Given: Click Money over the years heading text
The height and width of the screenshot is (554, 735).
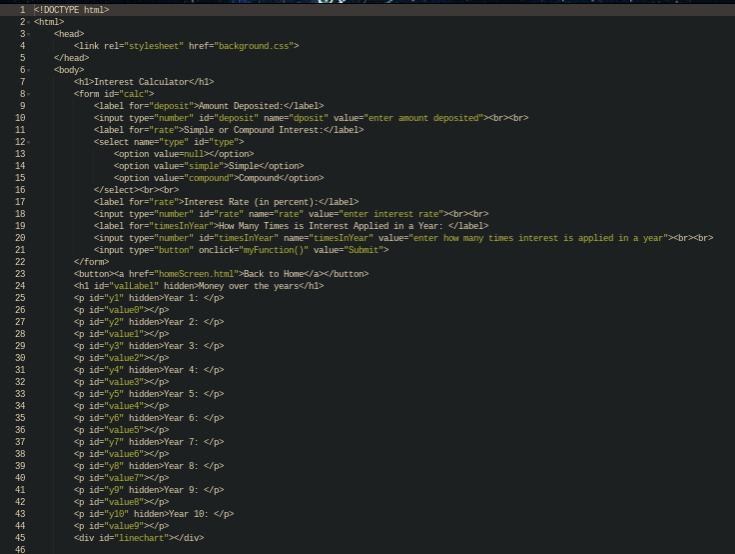Looking at the screenshot, I should pos(248,286).
